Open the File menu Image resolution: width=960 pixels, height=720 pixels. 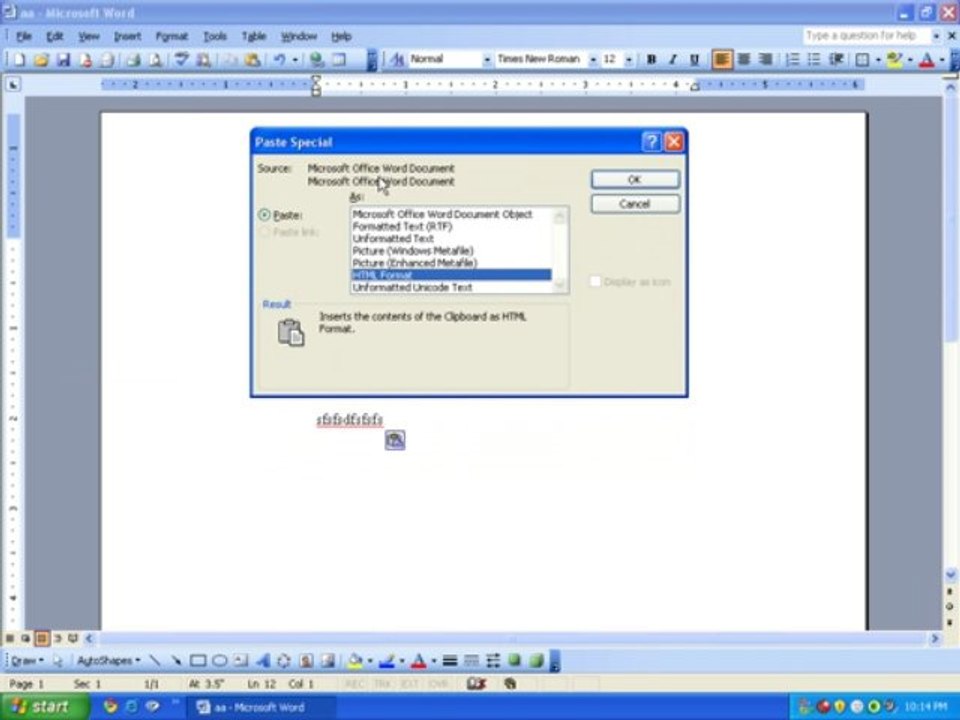[x=24, y=36]
